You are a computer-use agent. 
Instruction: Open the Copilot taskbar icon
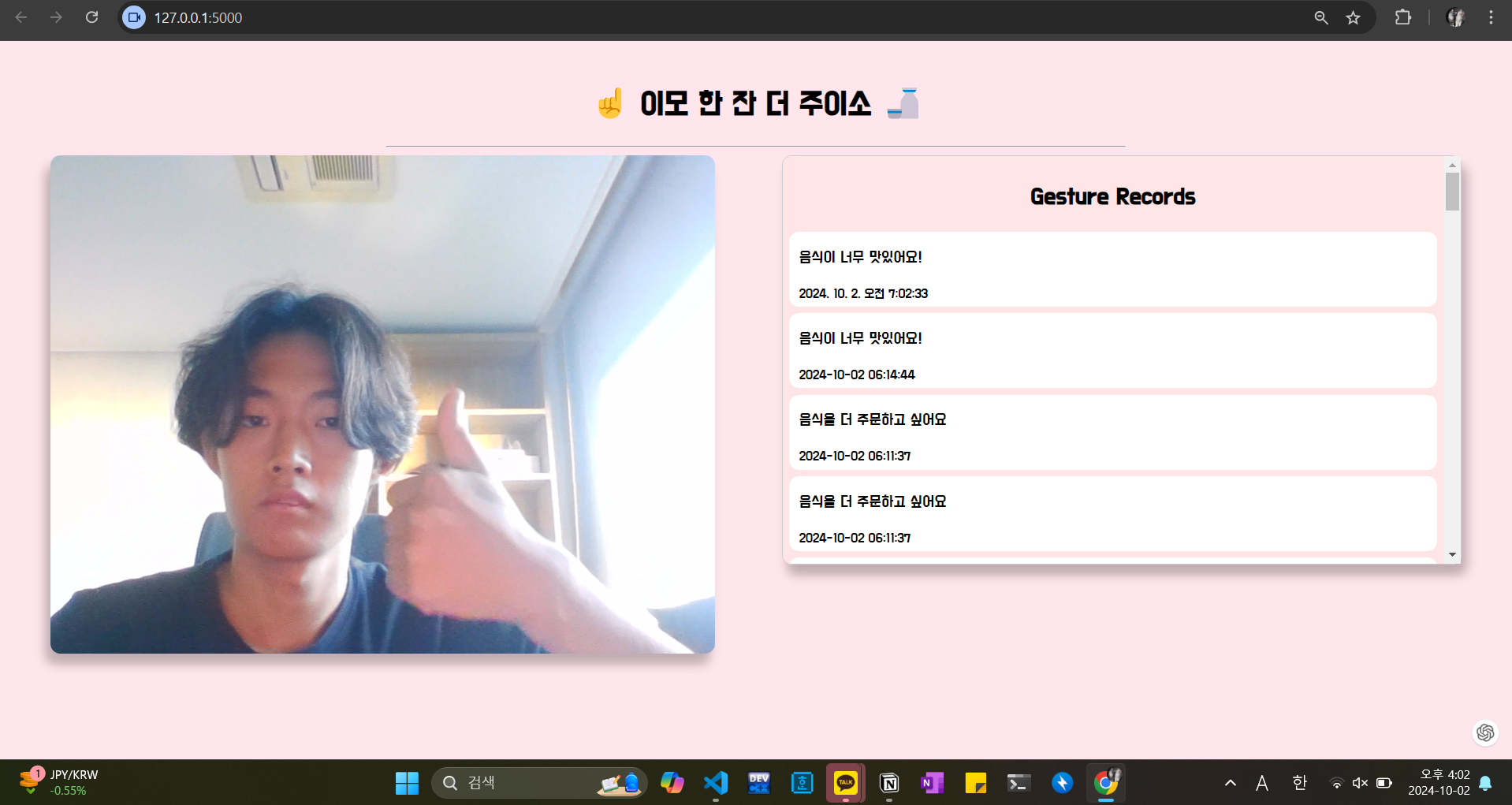tap(672, 783)
